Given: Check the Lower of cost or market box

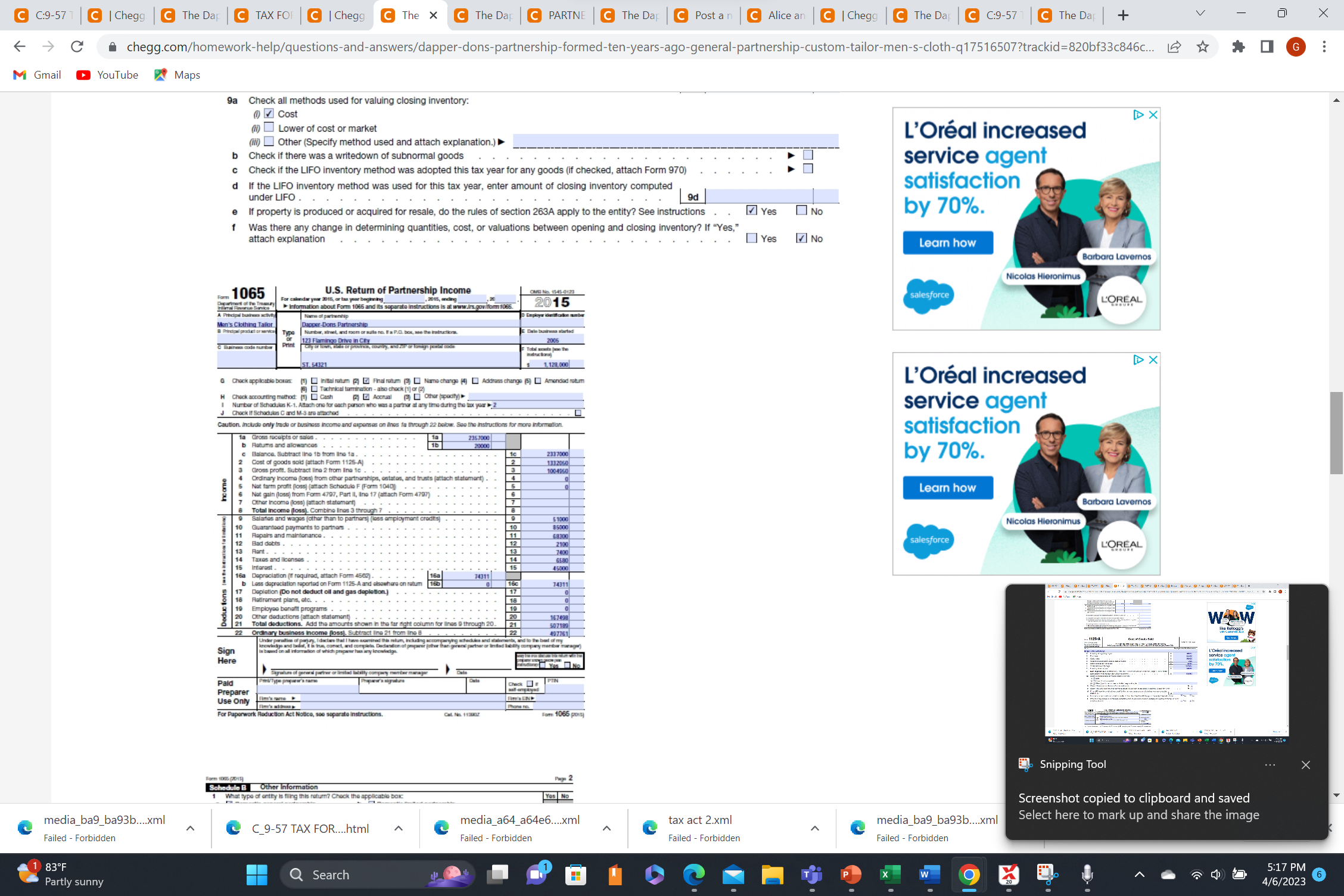Looking at the screenshot, I should point(269,127).
